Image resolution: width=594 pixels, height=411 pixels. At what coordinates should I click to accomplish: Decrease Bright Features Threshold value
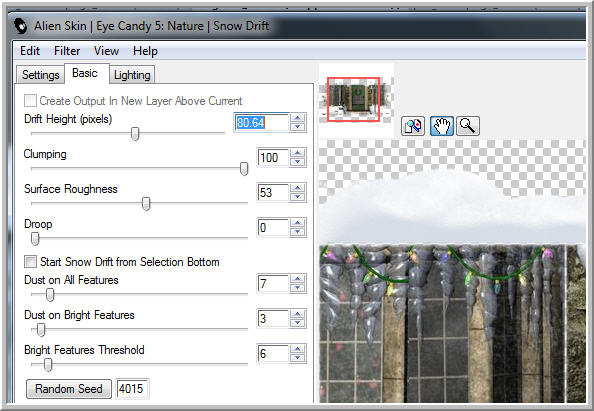pos(298,358)
